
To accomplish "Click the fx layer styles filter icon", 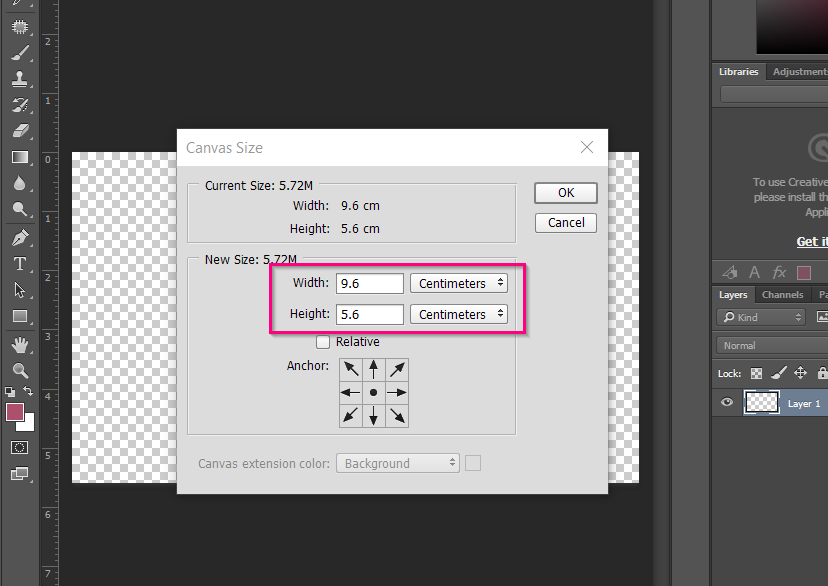I will click(778, 272).
